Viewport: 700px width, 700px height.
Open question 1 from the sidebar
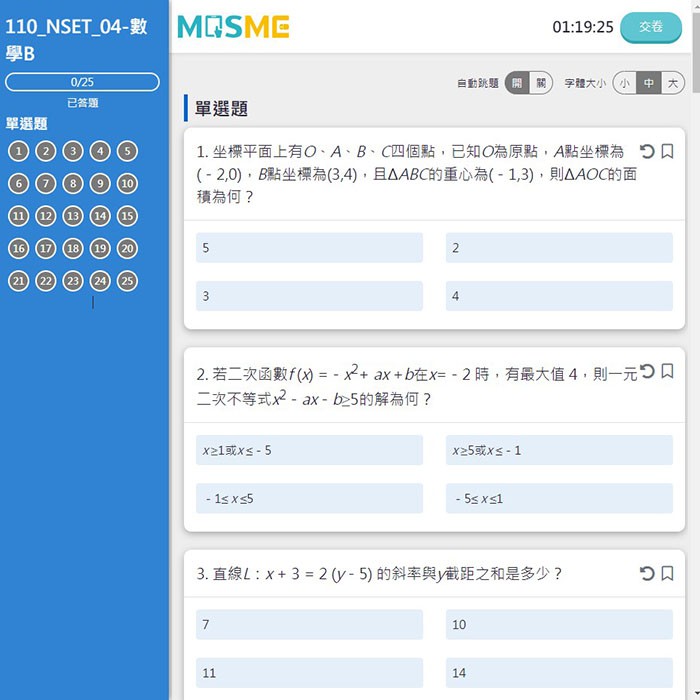coord(19,151)
